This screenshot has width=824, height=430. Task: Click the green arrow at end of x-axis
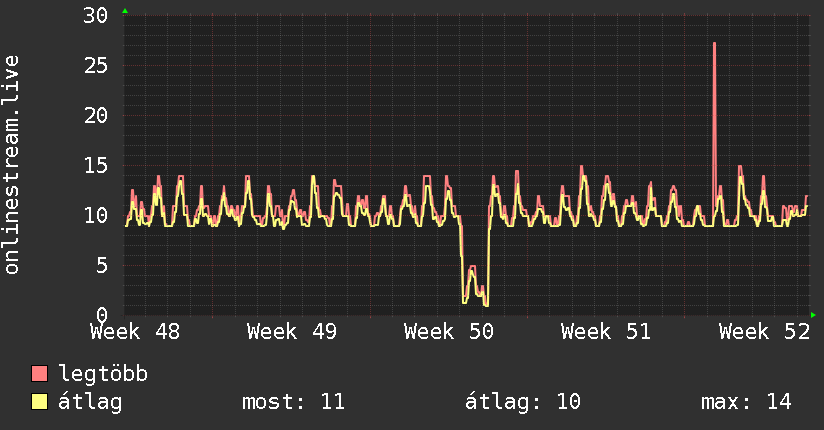813,315
